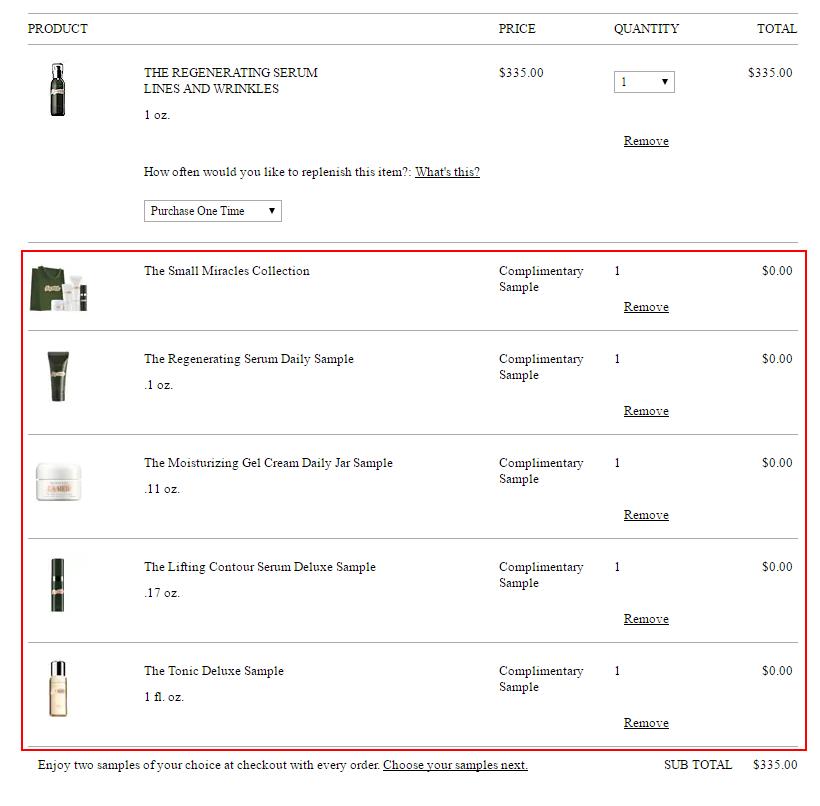Open the quantity dropdown for Regenerating Serum
Screen dimensions: 820x806
coord(644,82)
